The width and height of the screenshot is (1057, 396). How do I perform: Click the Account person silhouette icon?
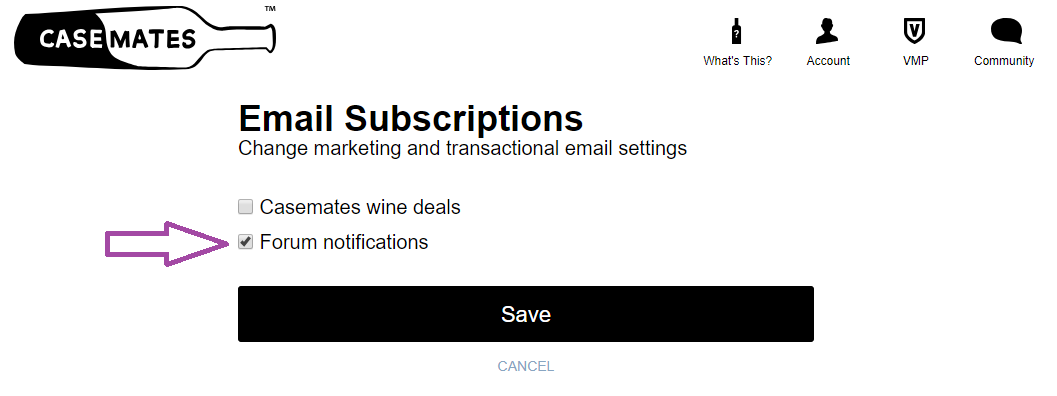827,31
